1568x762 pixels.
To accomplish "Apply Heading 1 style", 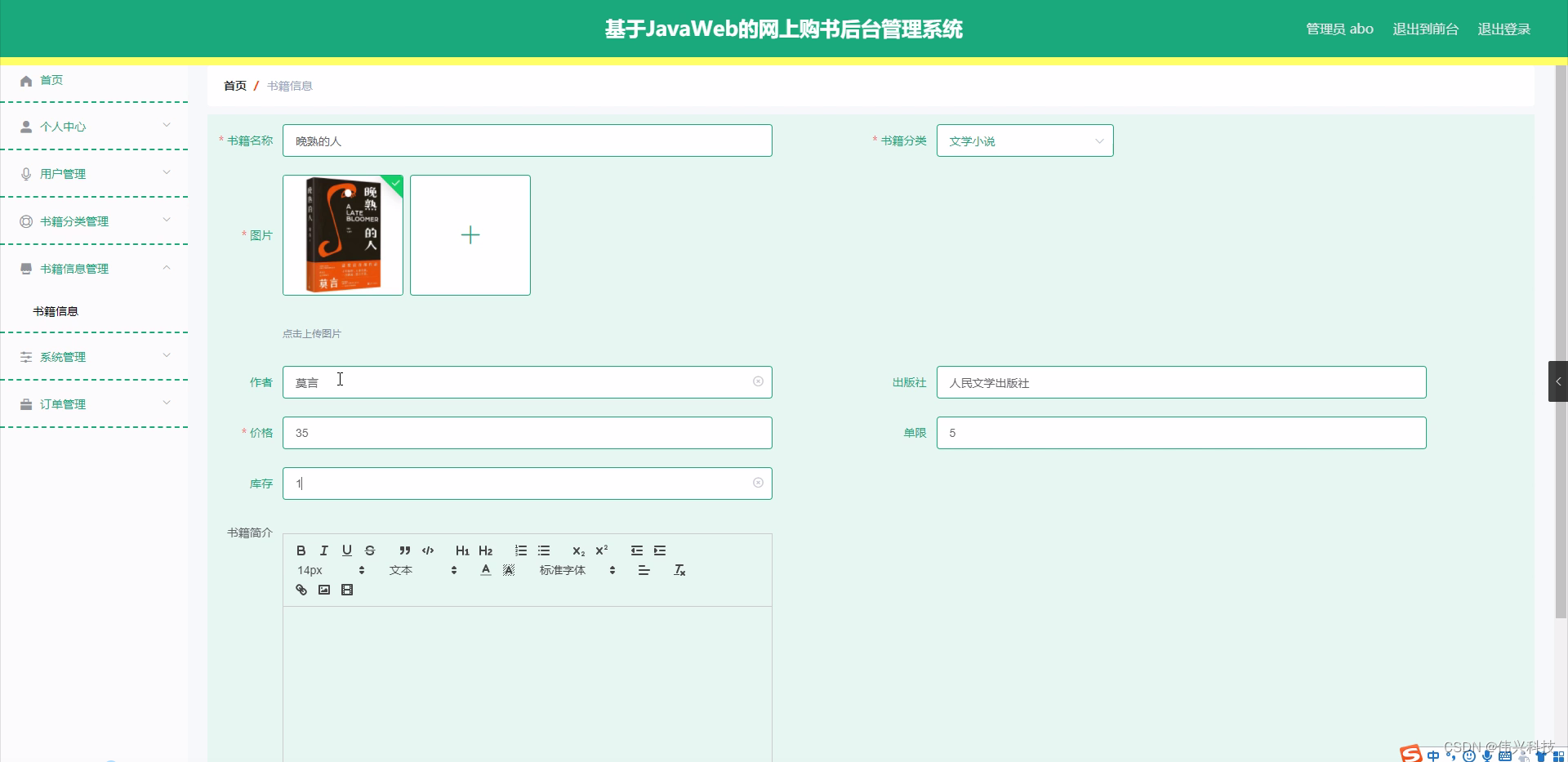I will click(462, 550).
